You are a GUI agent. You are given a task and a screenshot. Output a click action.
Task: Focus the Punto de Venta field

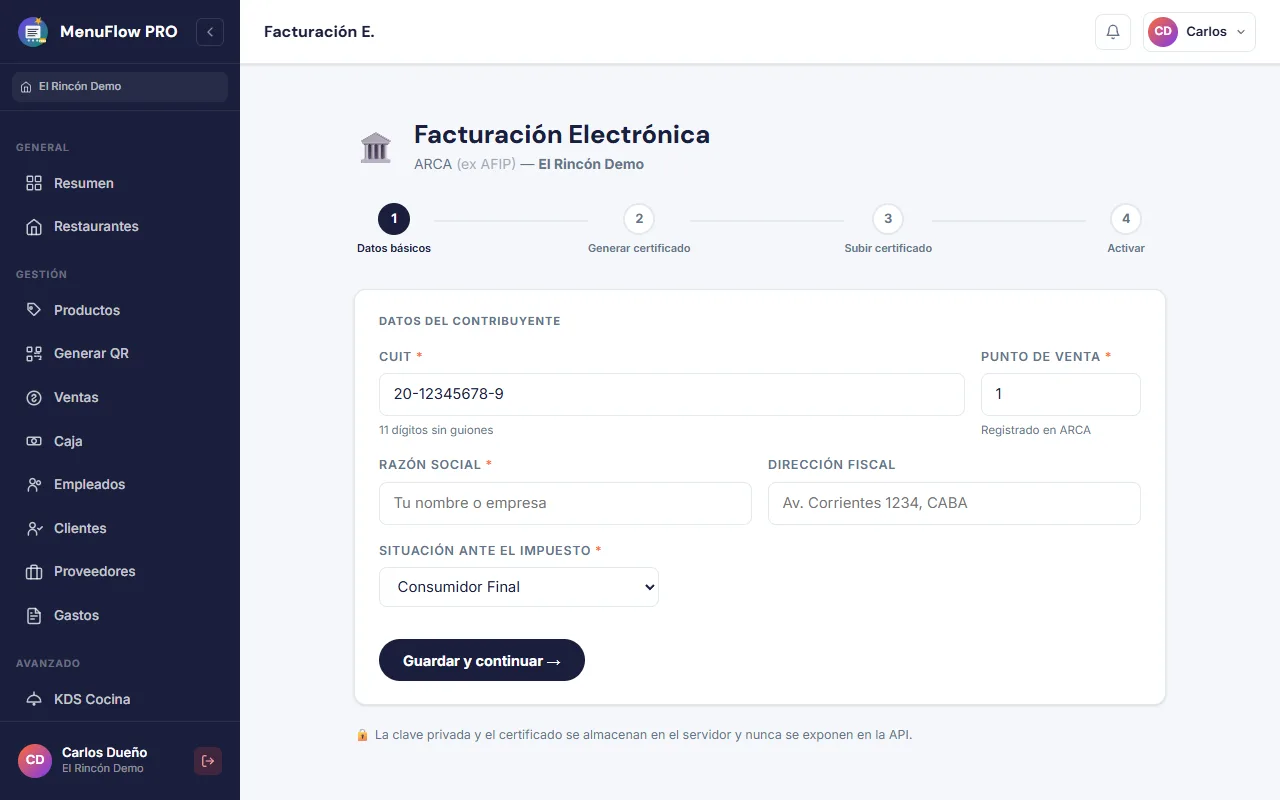(1061, 394)
